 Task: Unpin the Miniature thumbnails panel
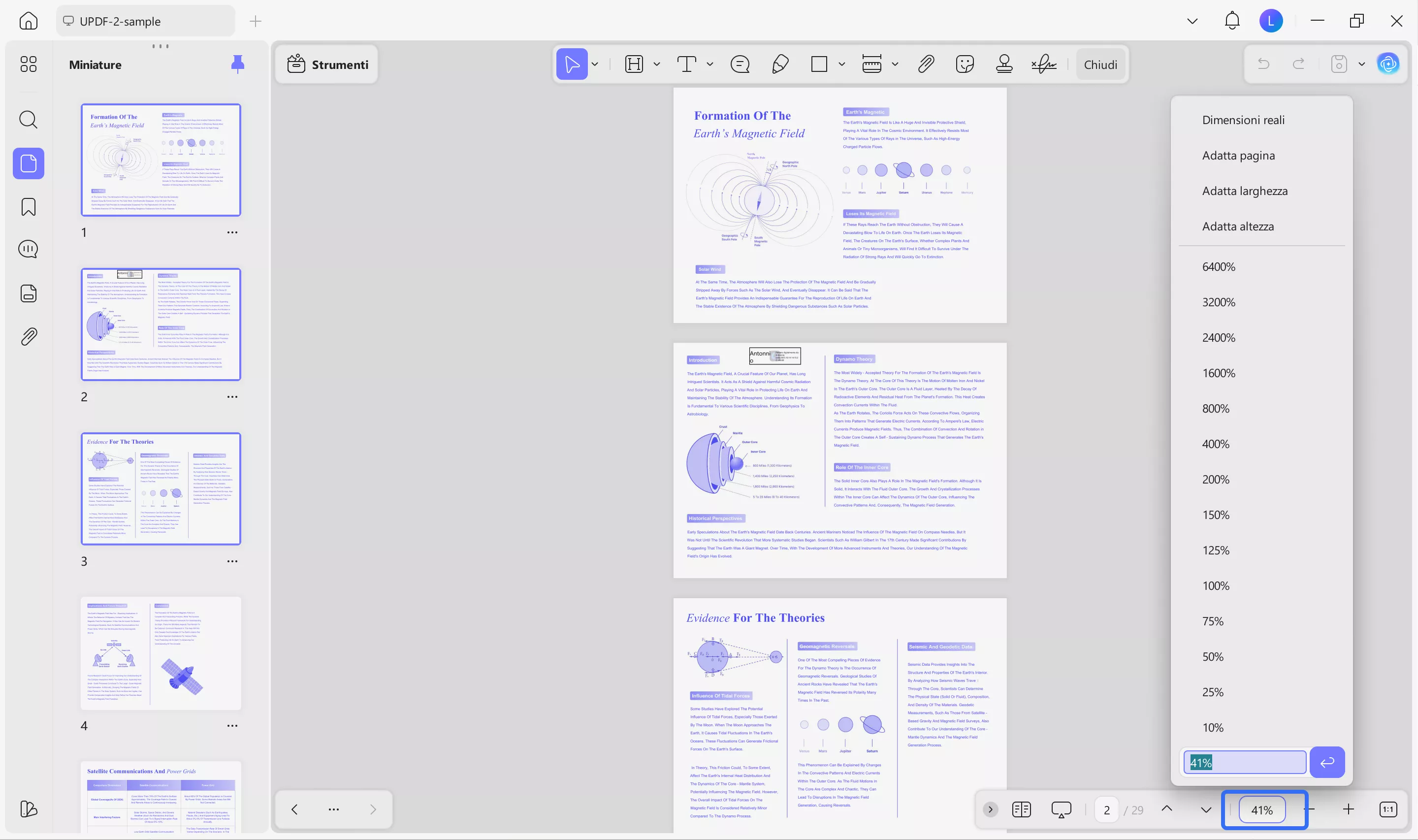pyautogui.click(x=238, y=64)
